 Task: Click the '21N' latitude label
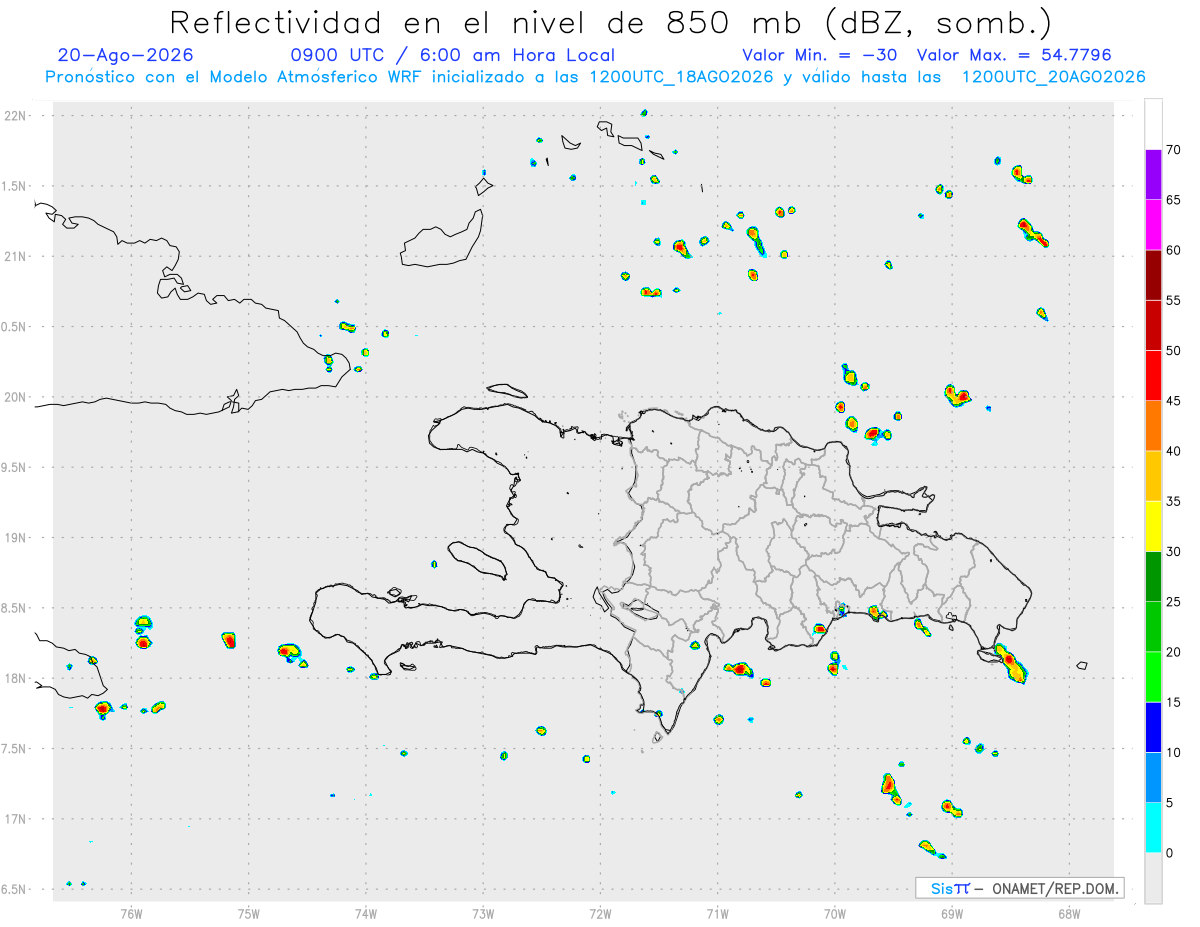[x=17, y=257]
